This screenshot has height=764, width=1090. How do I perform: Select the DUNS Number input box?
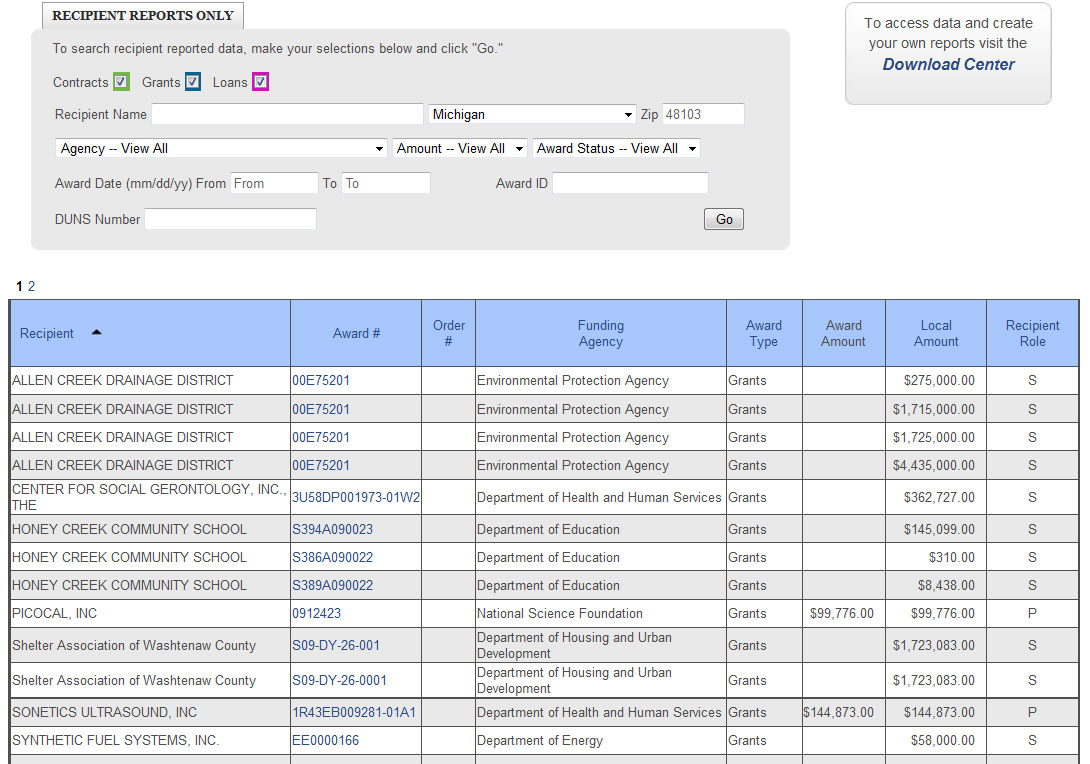pyautogui.click(x=230, y=219)
